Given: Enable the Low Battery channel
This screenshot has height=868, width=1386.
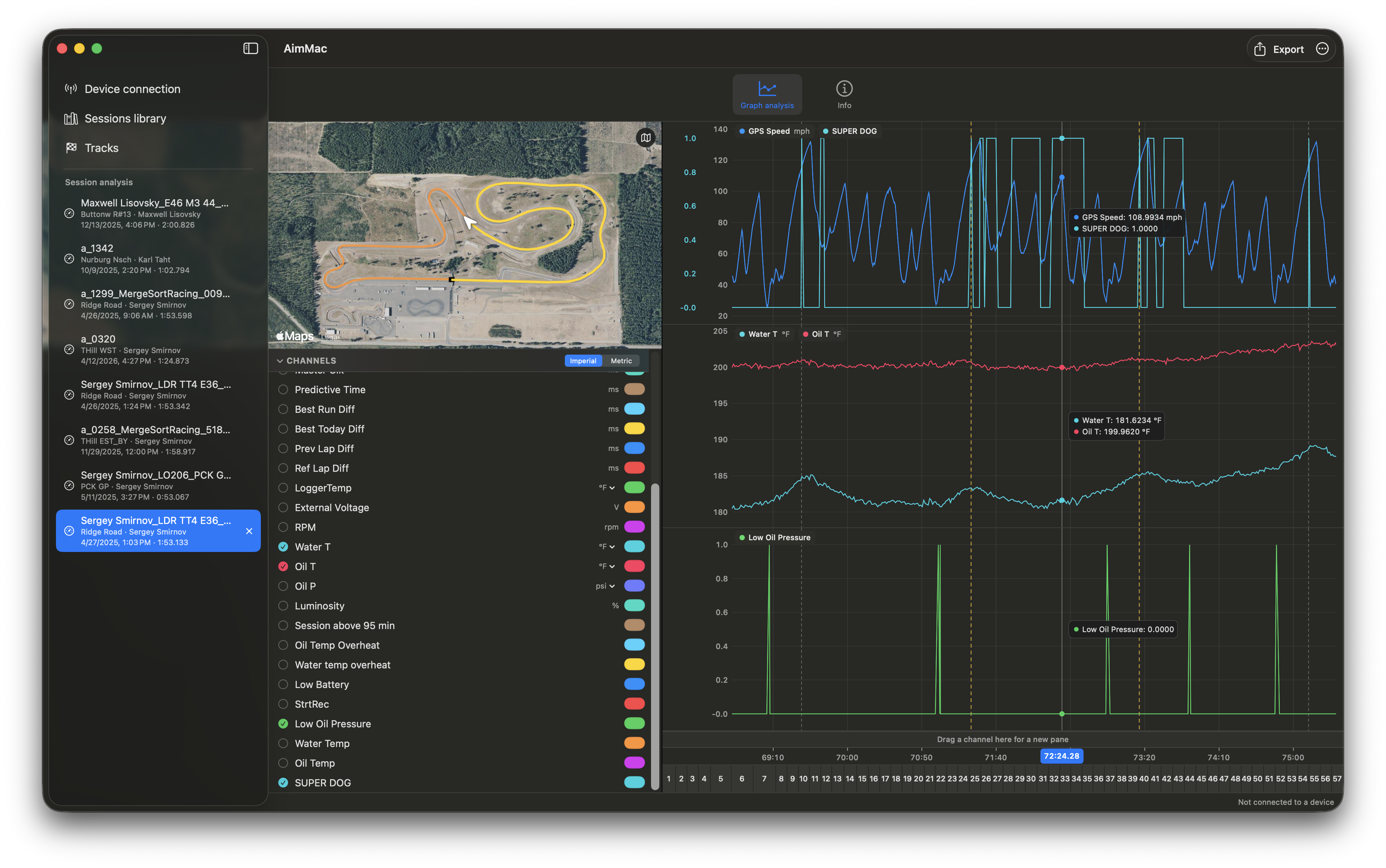Looking at the screenshot, I should coord(283,684).
